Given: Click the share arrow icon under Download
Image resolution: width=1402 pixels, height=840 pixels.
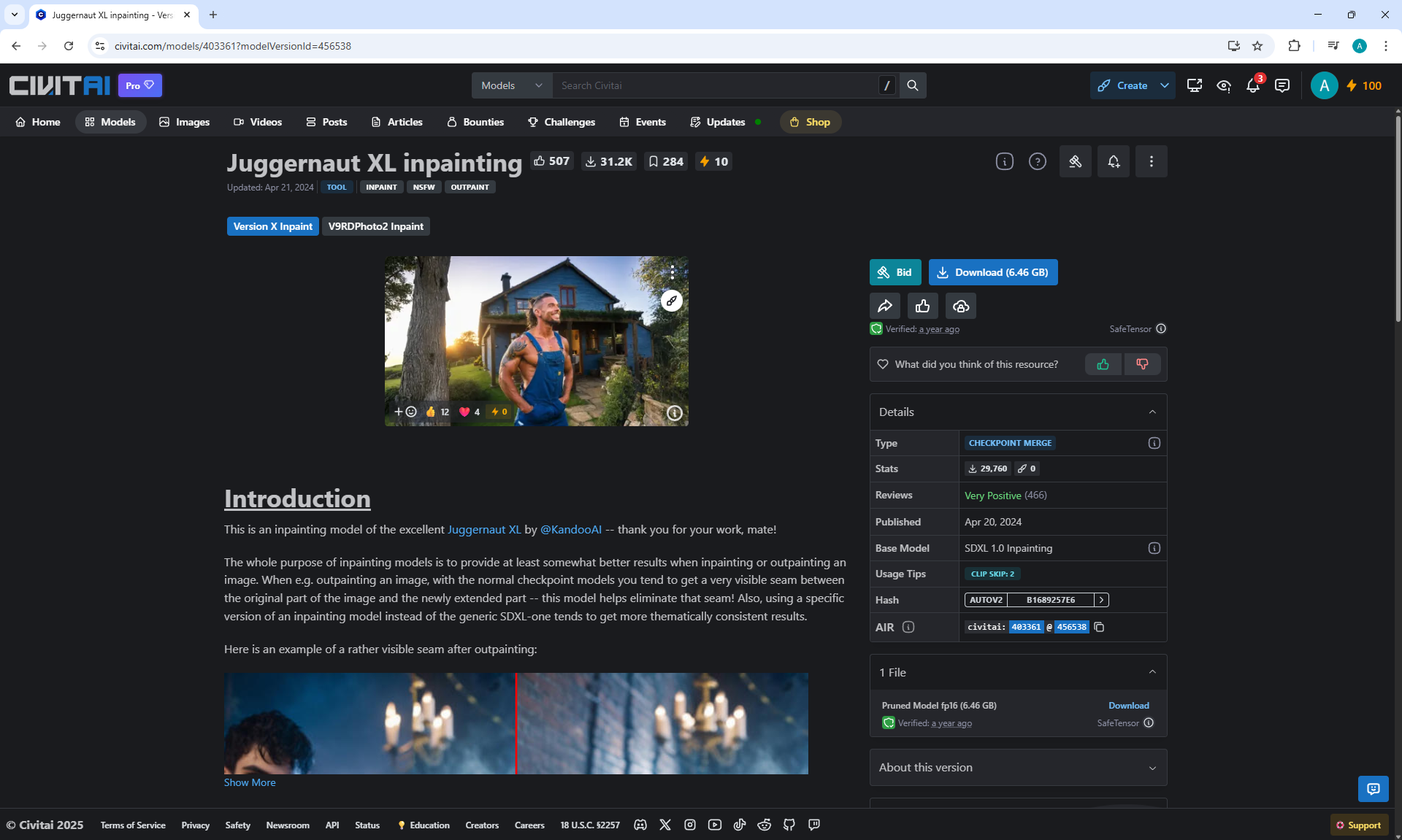Looking at the screenshot, I should [x=884, y=306].
